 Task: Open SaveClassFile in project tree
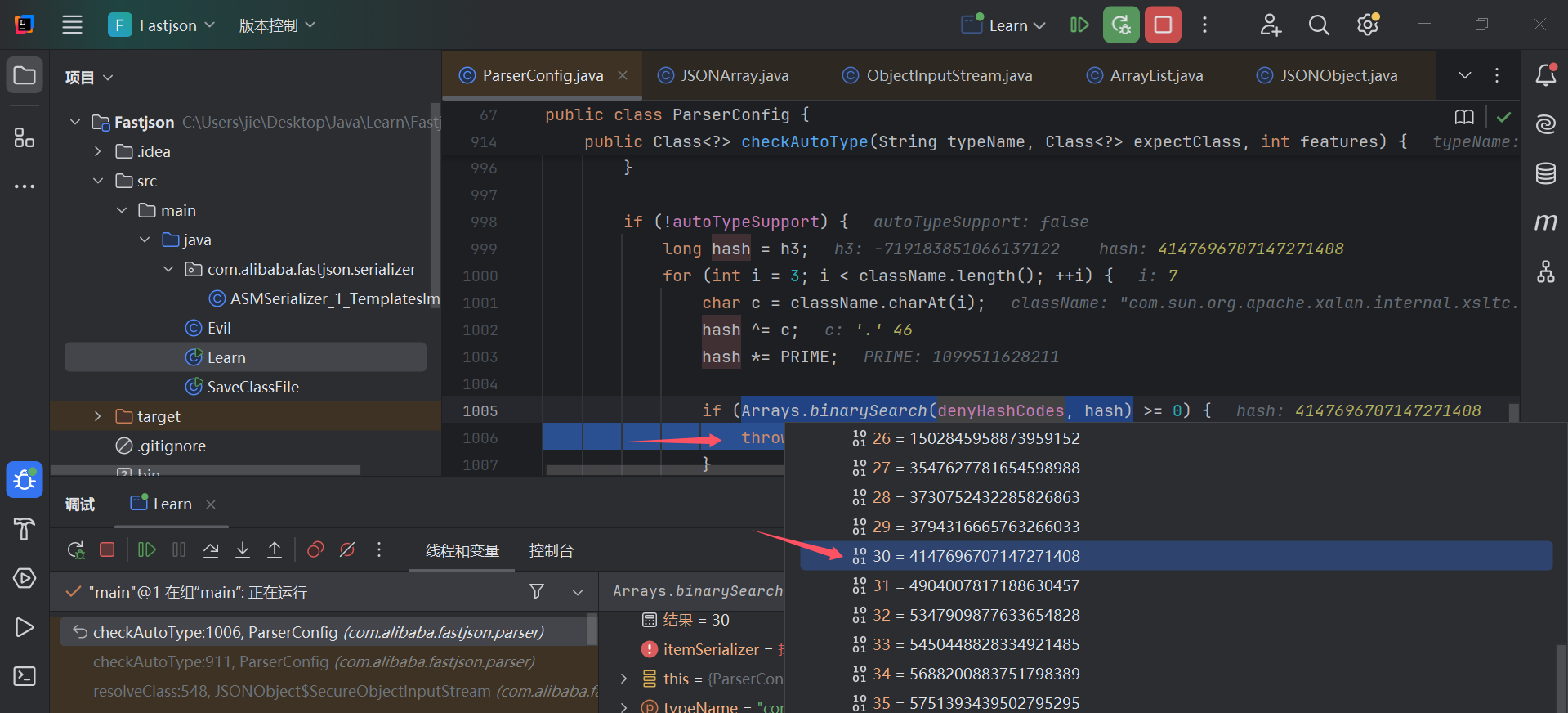(252, 387)
